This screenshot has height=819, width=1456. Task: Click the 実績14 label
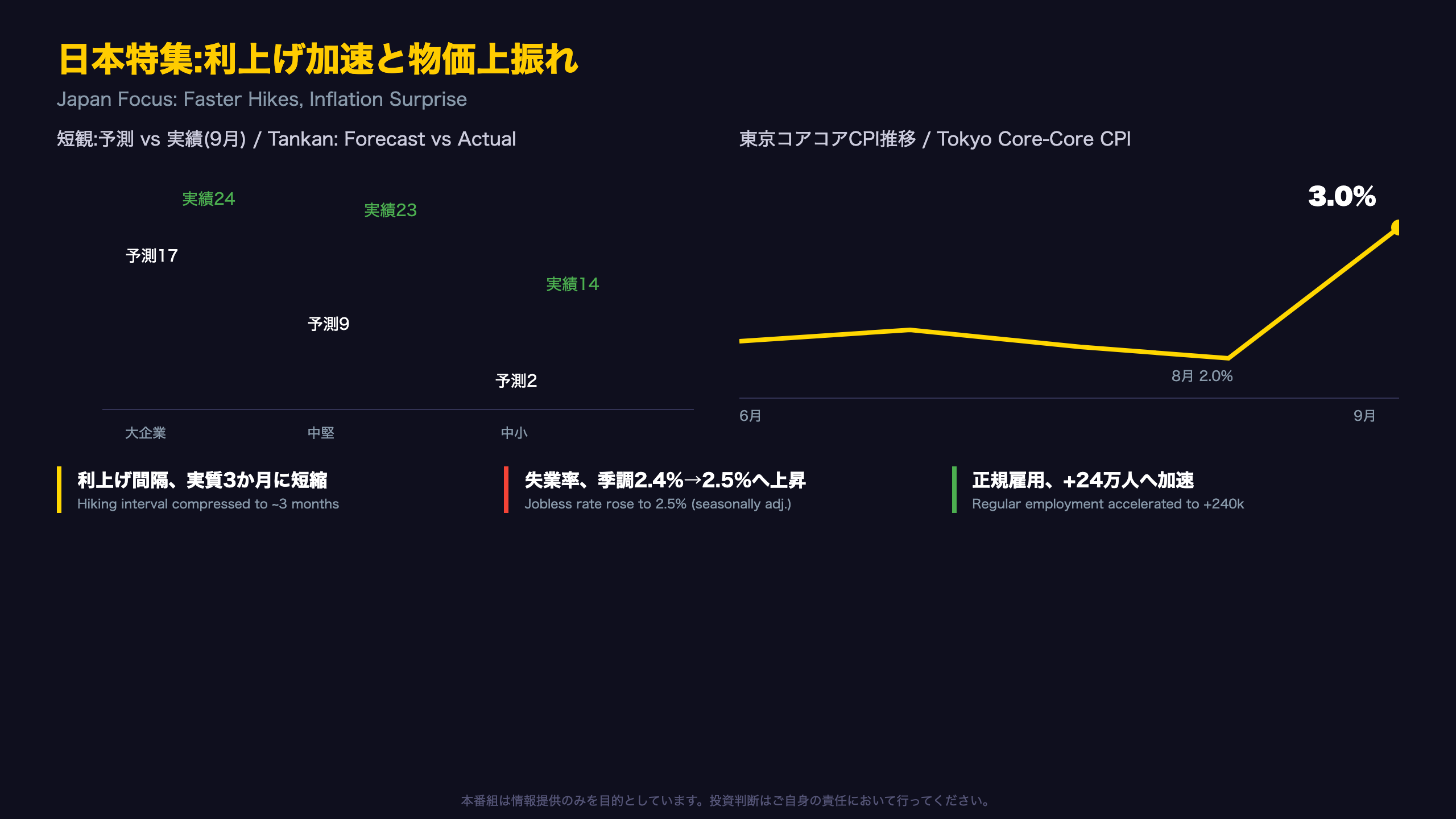tap(572, 284)
